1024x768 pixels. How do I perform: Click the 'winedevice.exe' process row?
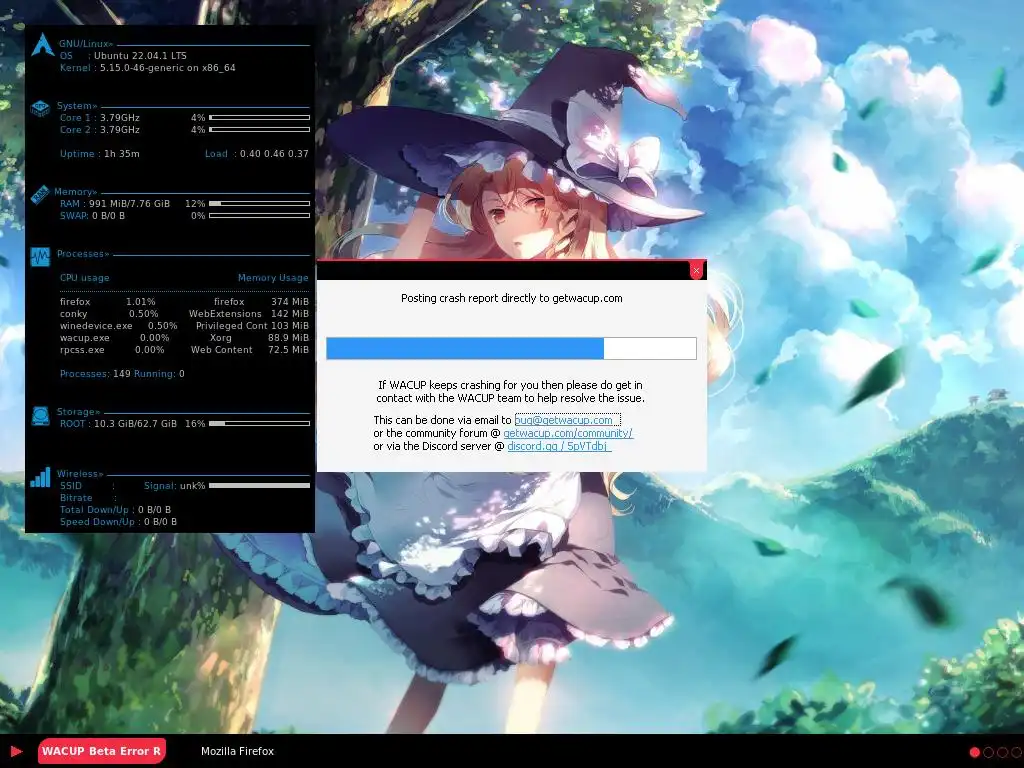(x=118, y=325)
